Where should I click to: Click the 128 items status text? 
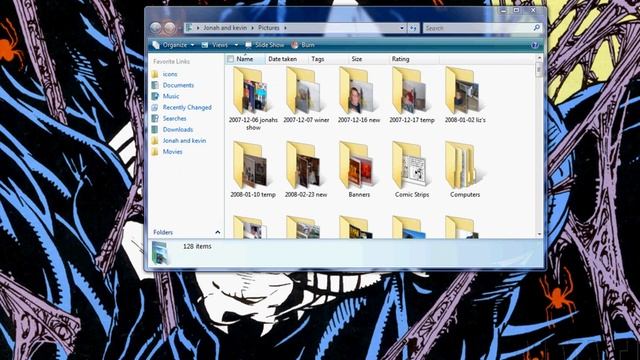pos(197,247)
